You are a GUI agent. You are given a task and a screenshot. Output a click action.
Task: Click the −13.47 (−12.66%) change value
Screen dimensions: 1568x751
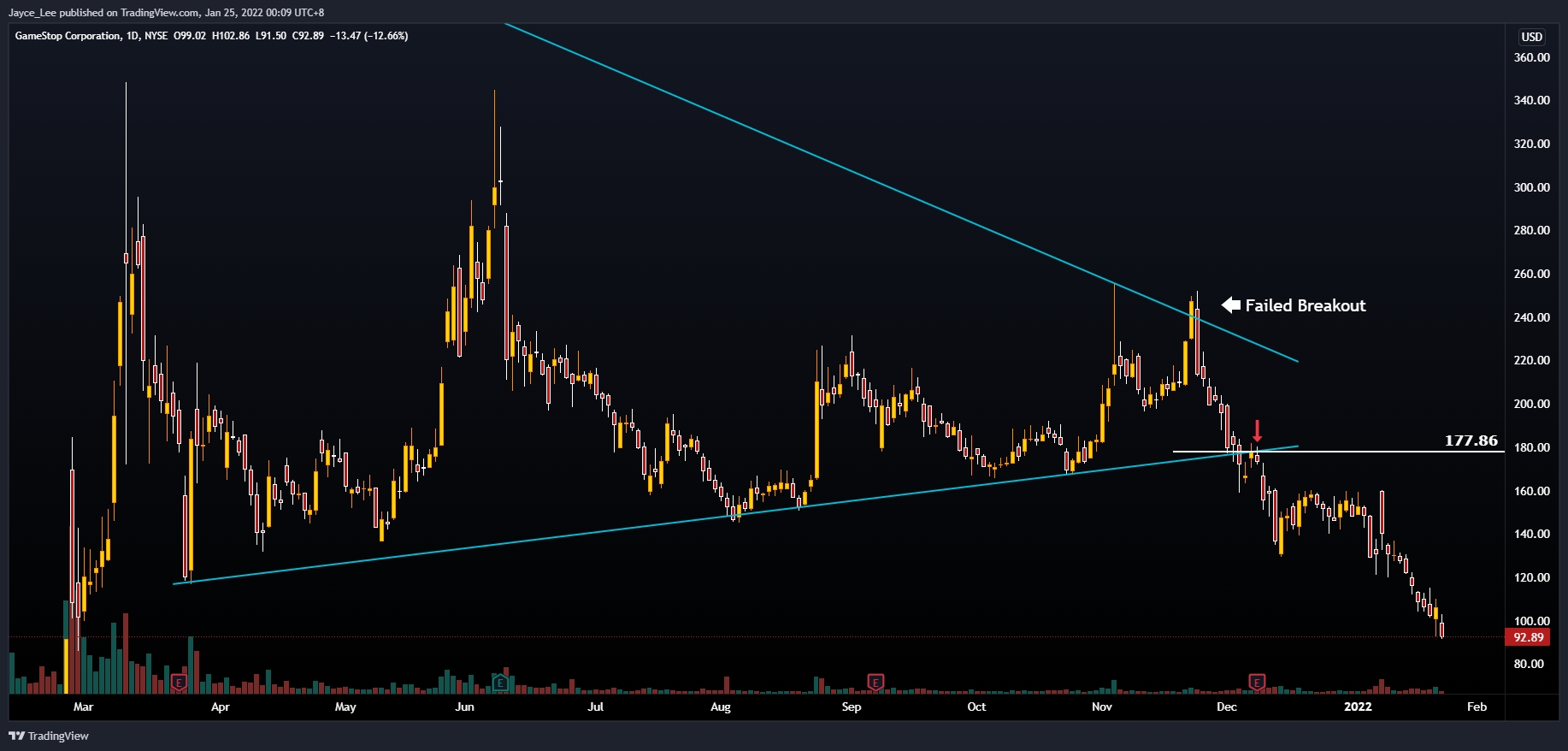click(x=369, y=36)
